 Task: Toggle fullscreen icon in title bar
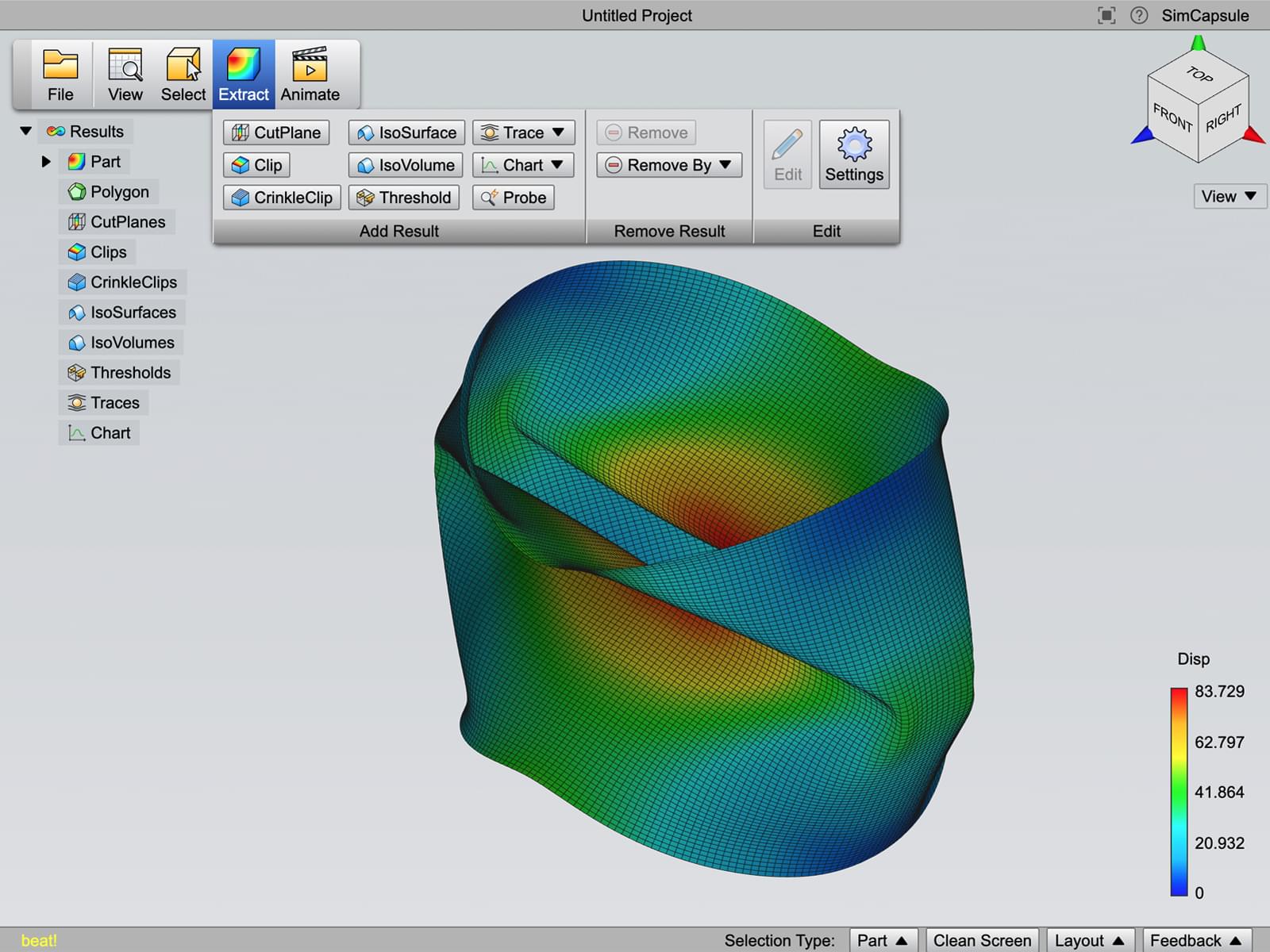pyautogui.click(x=1106, y=15)
